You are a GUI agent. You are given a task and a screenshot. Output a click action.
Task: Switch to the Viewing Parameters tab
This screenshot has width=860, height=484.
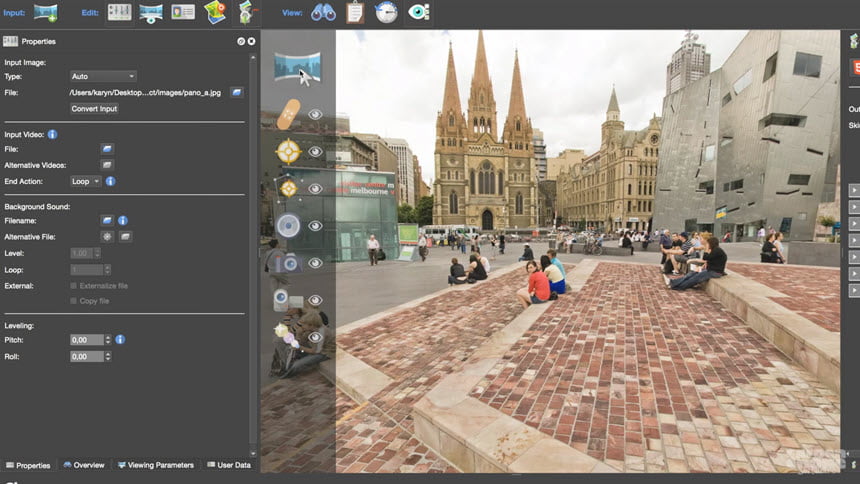tap(156, 465)
